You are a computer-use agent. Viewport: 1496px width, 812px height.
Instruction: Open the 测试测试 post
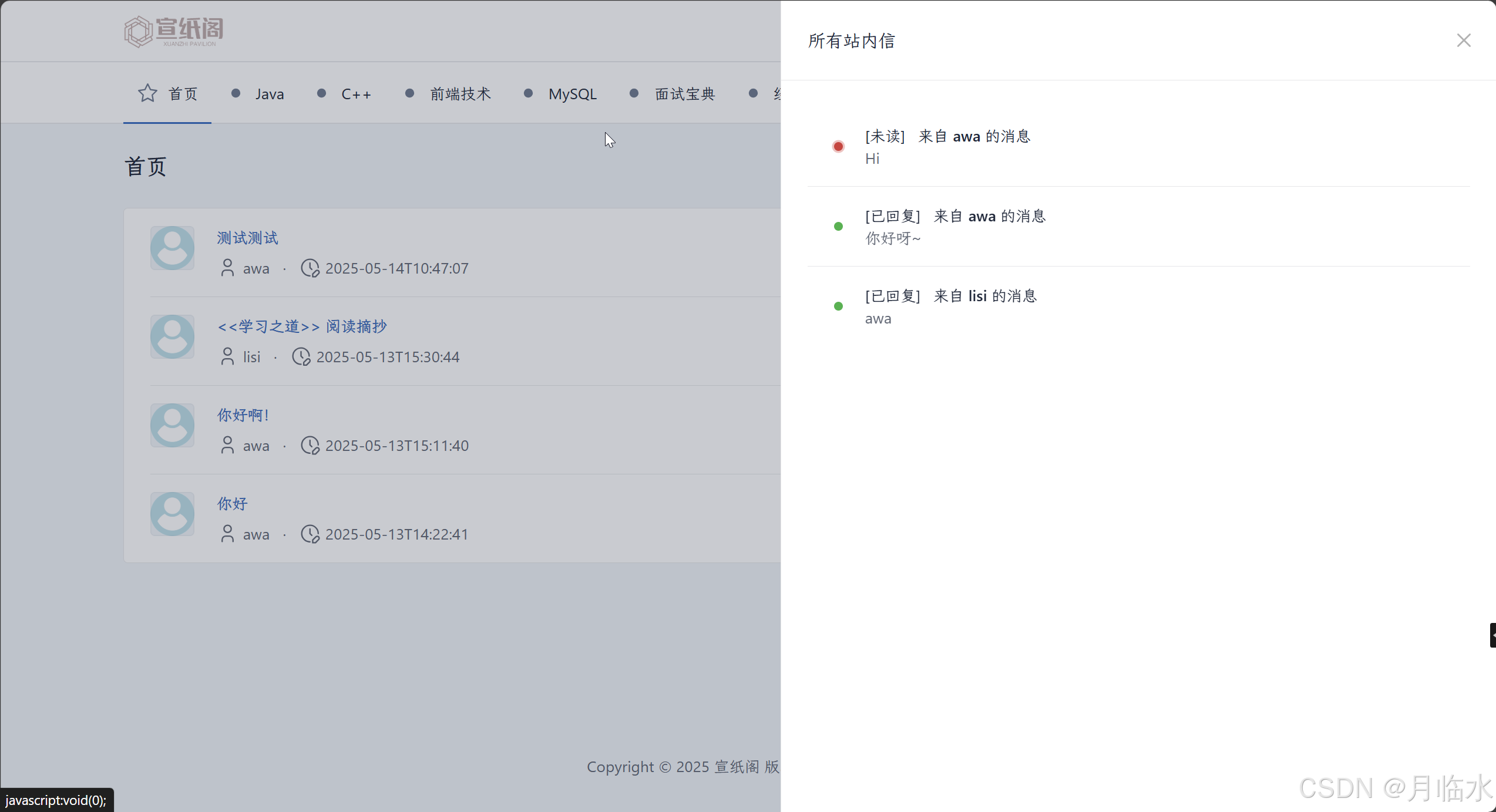(247, 238)
